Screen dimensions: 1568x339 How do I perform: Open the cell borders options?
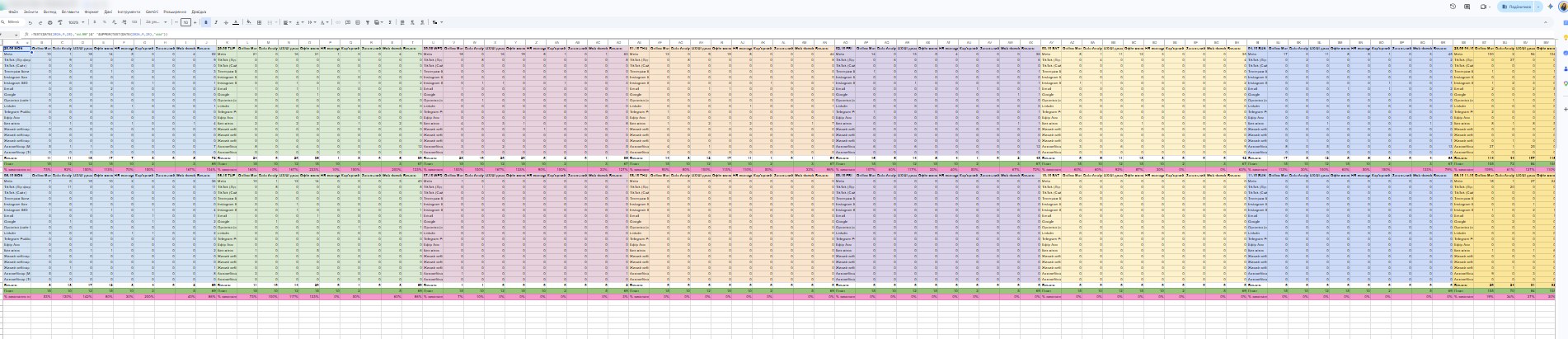click(x=259, y=22)
